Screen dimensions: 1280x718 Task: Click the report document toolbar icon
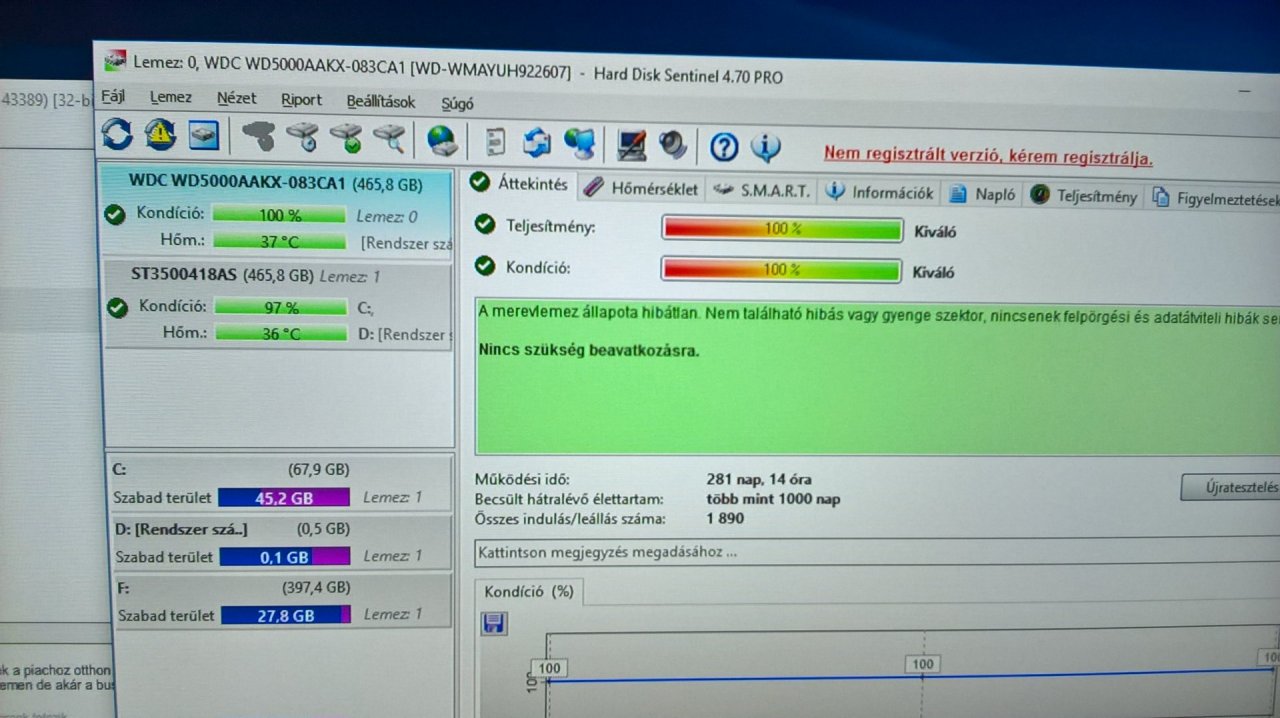click(495, 142)
